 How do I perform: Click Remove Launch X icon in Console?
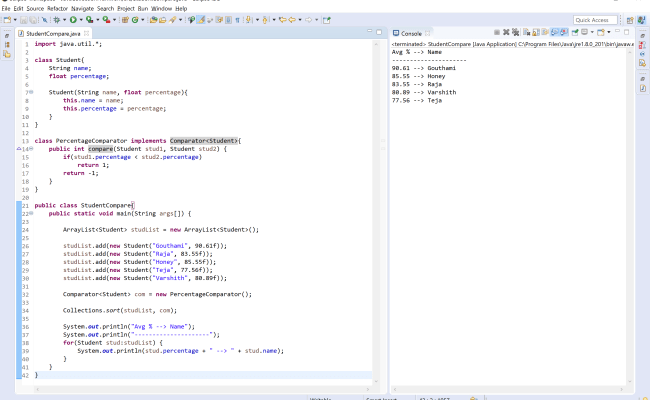pos(506,32)
